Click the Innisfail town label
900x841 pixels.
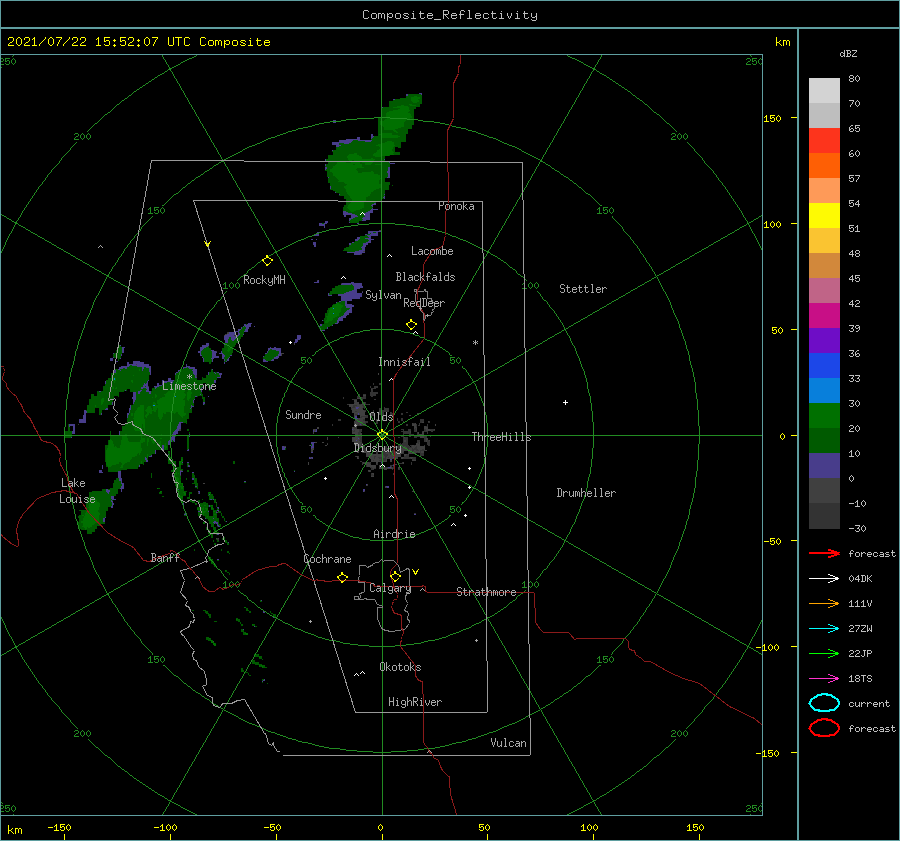pyautogui.click(x=404, y=362)
